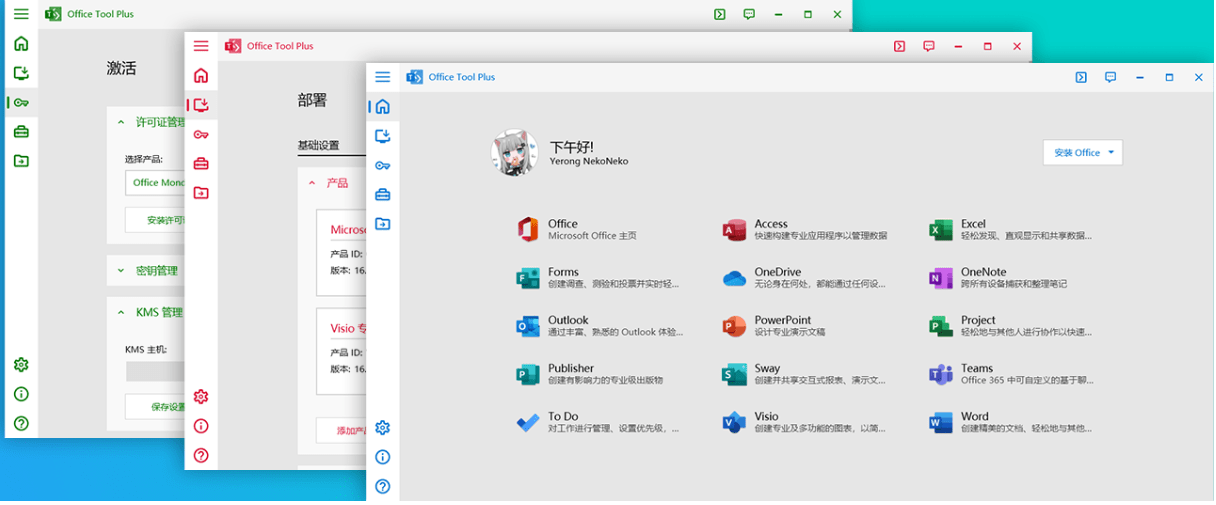Open About info icon in green window sidebar
The width and height of the screenshot is (1216, 505).
pyautogui.click(x=21, y=394)
